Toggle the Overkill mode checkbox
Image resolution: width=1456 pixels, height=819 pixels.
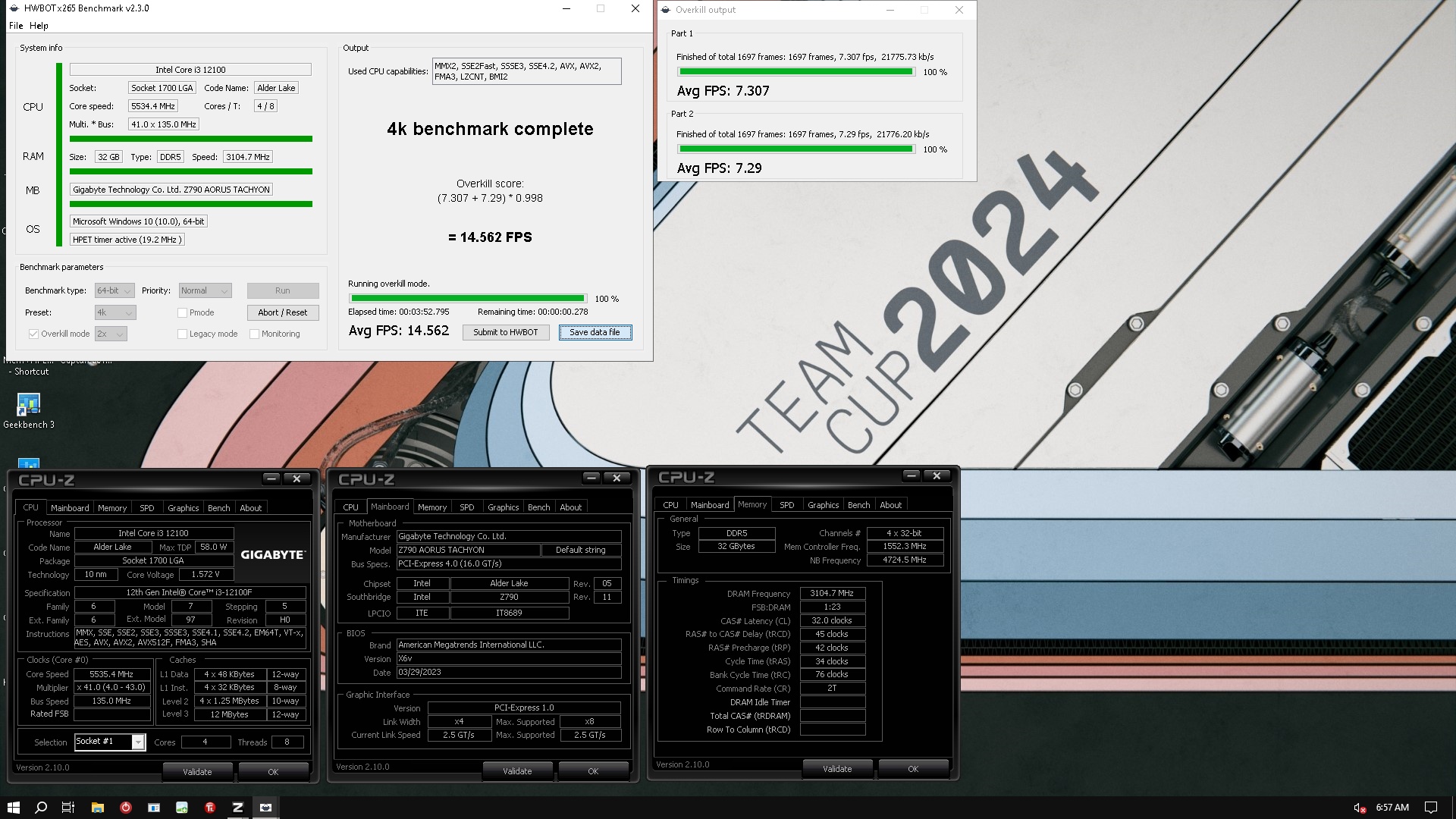[x=33, y=334]
